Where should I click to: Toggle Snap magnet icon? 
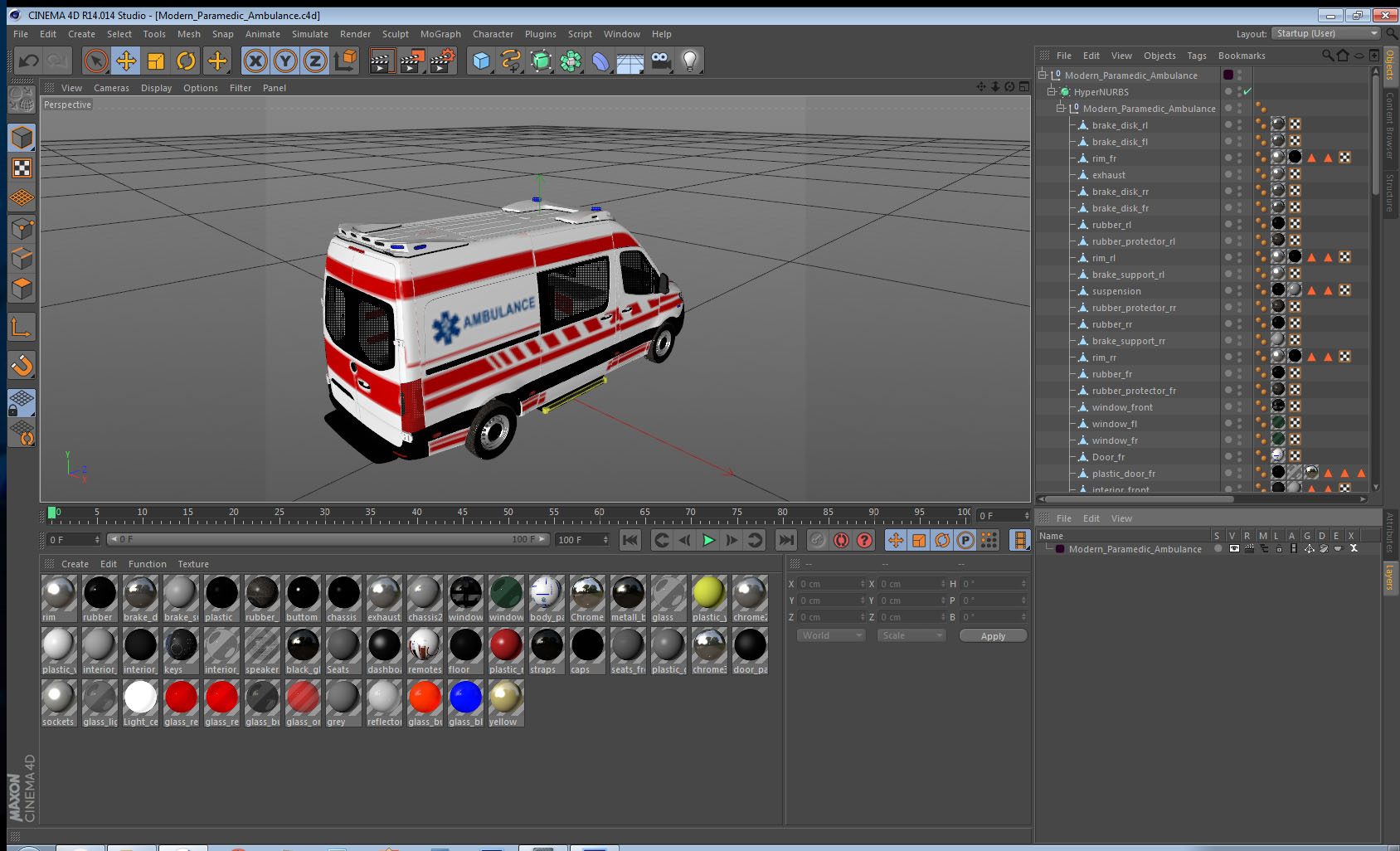22,365
